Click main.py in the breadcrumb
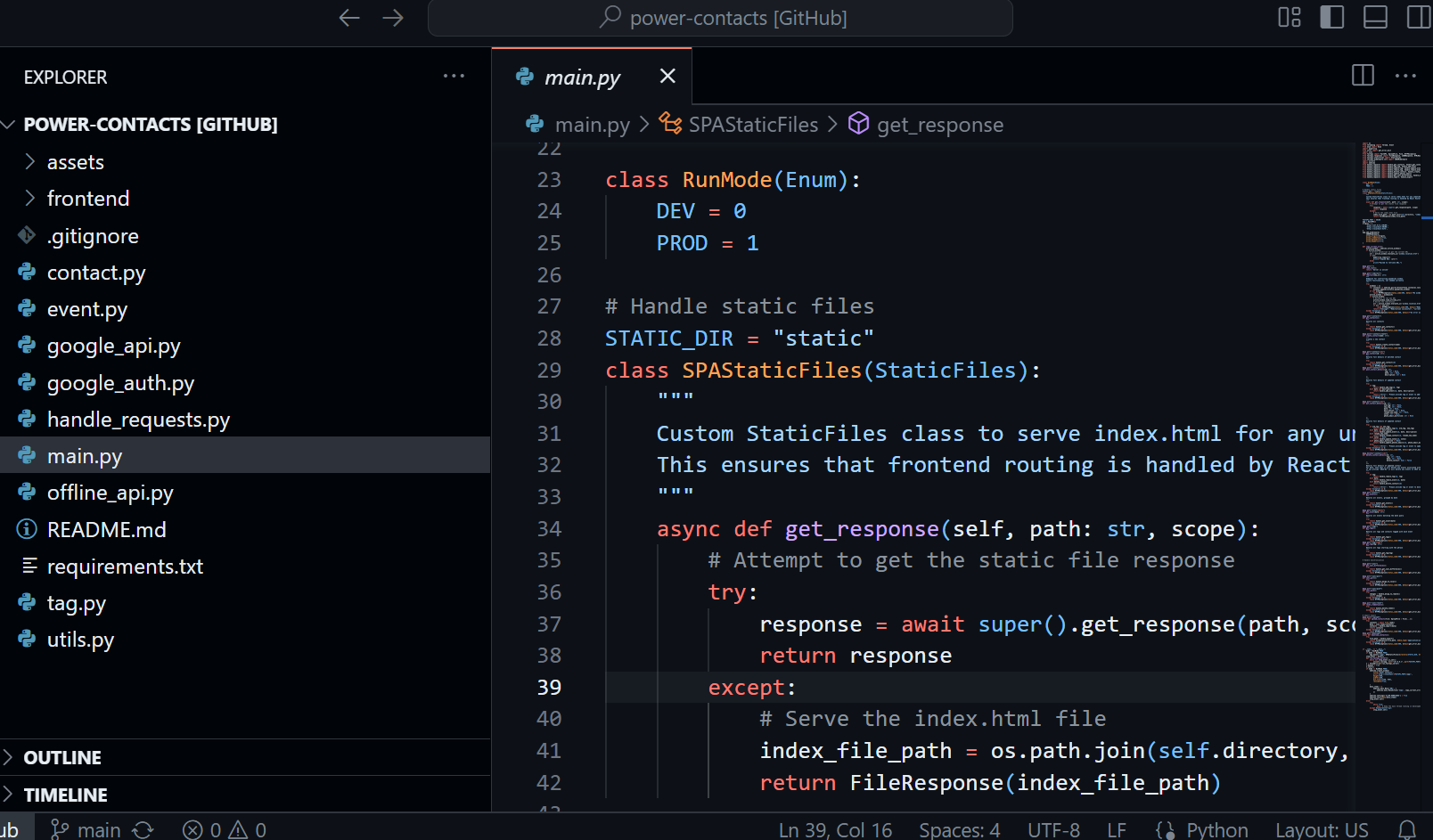This screenshot has width=1433, height=840. [592, 125]
